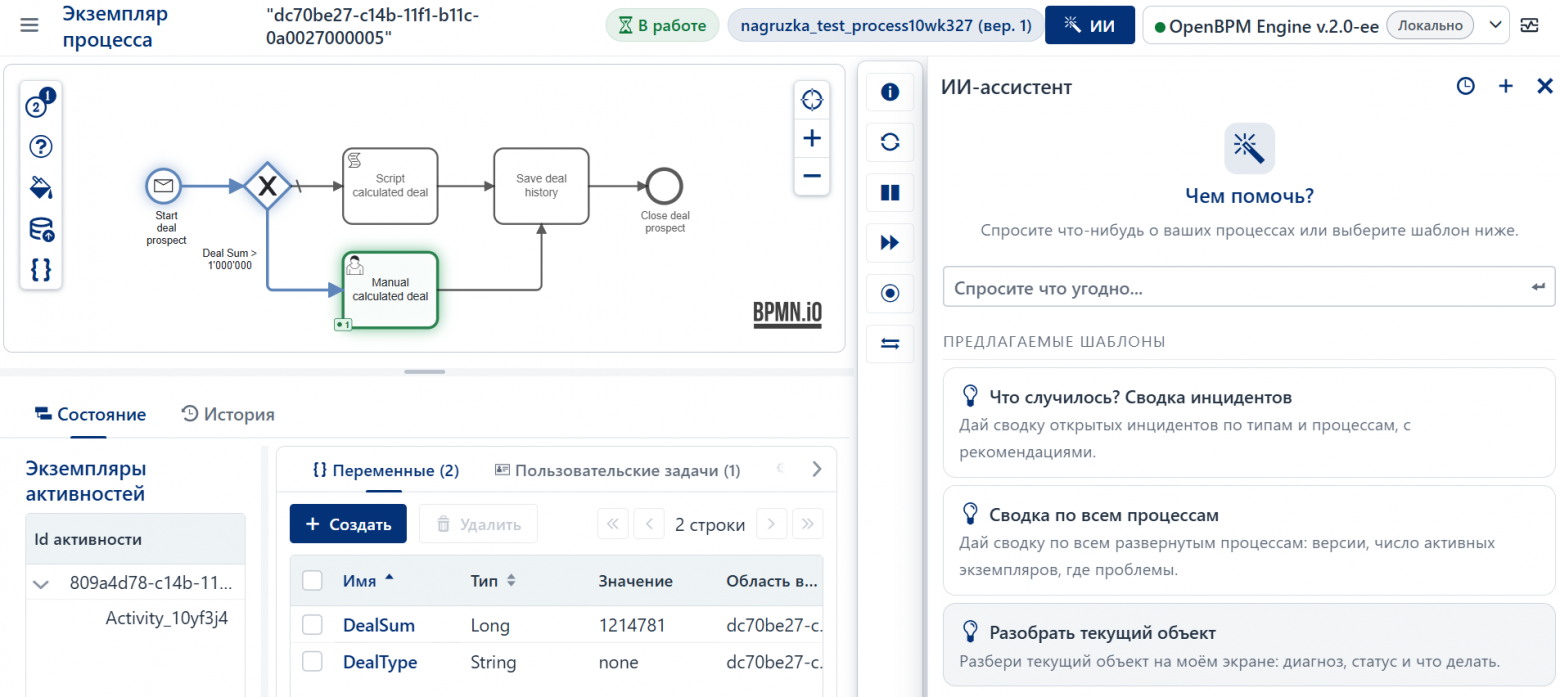Start a new AI chat with plus icon
The height and width of the screenshot is (697, 1560).
(x=1506, y=87)
